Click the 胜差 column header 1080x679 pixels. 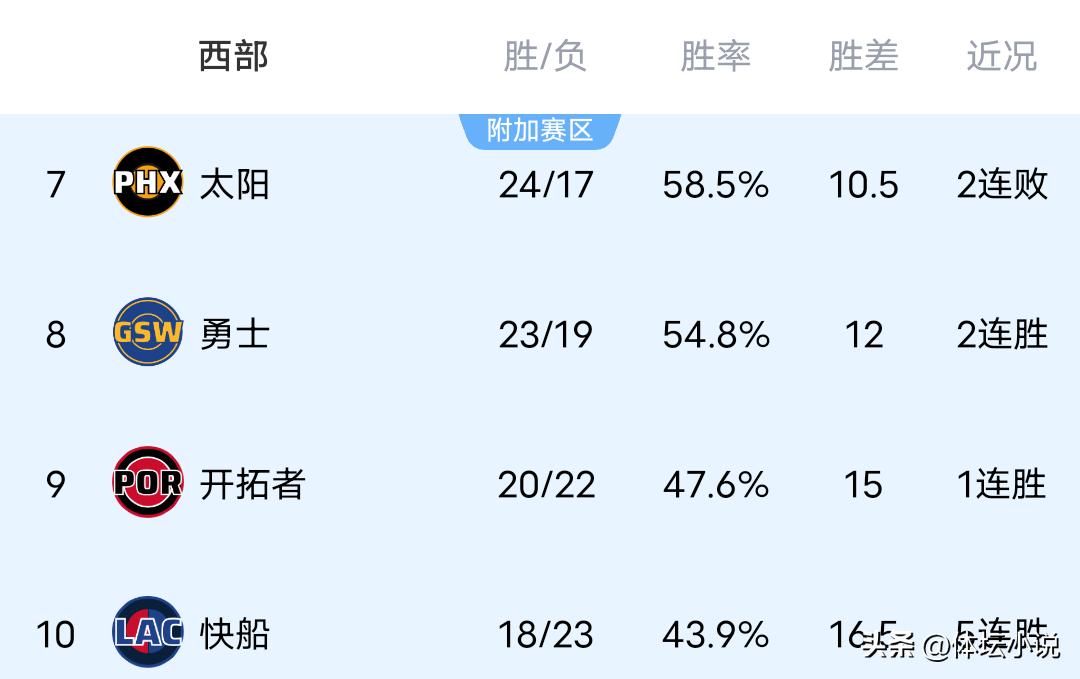coord(863,56)
